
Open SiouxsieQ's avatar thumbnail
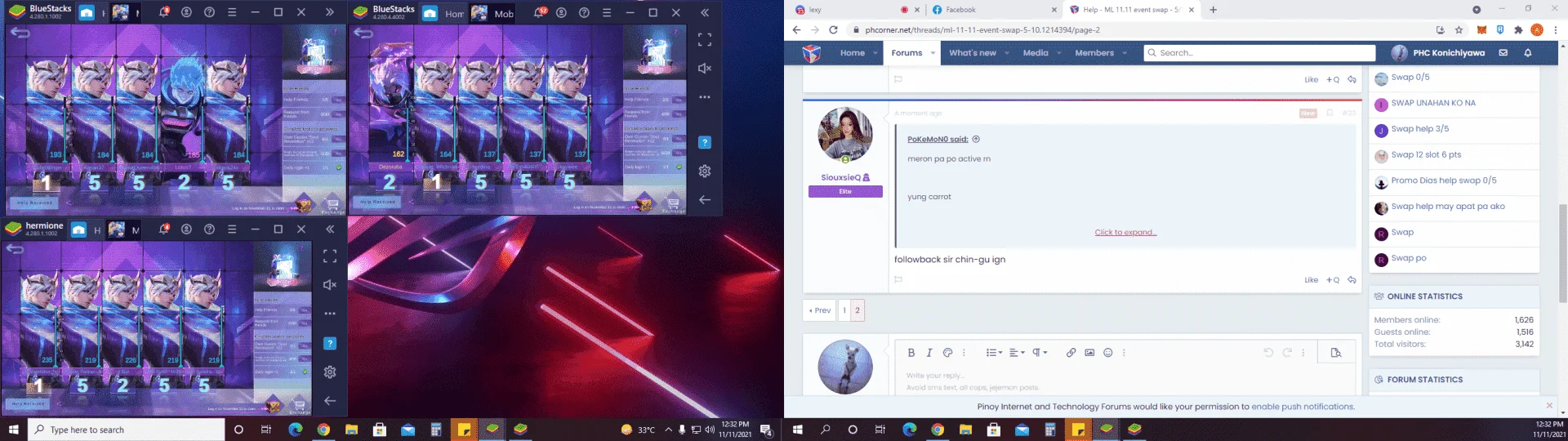tap(845, 135)
